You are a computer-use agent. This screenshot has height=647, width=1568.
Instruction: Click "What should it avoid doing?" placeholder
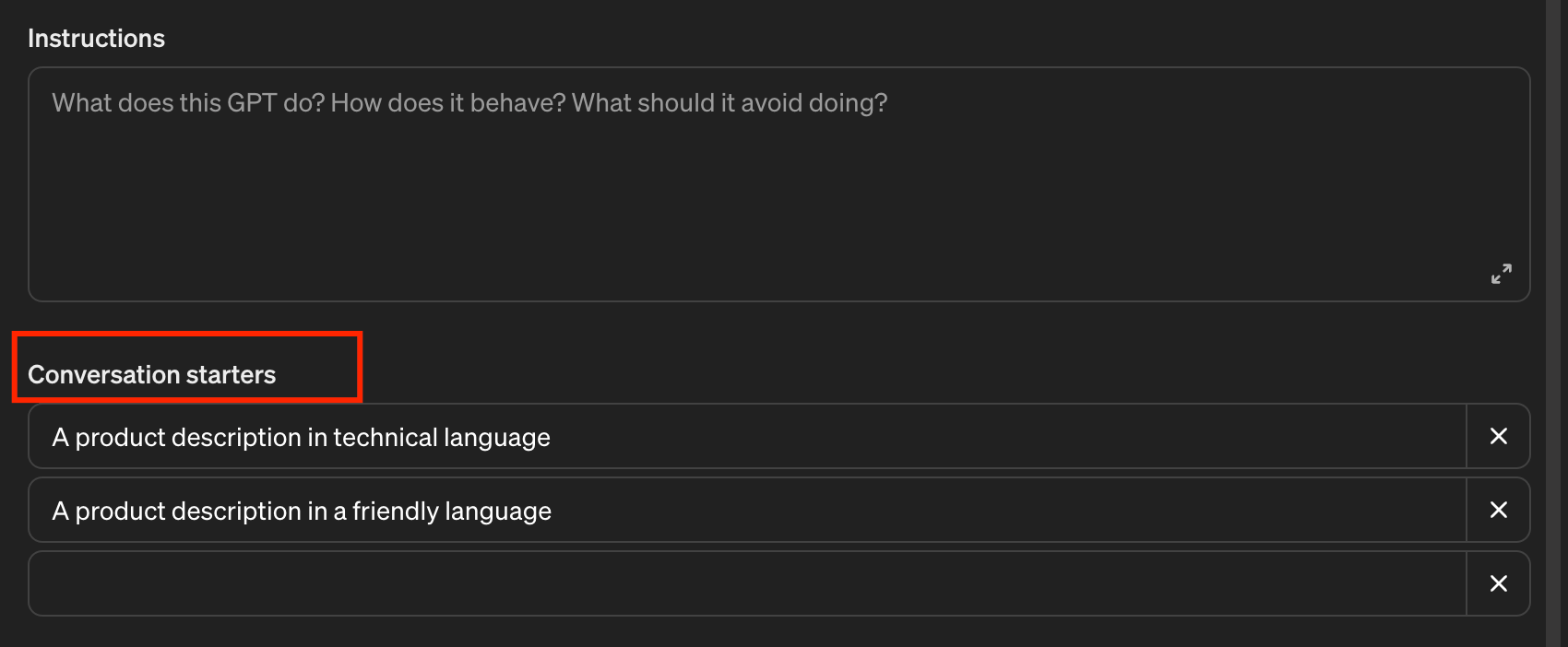point(730,103)
